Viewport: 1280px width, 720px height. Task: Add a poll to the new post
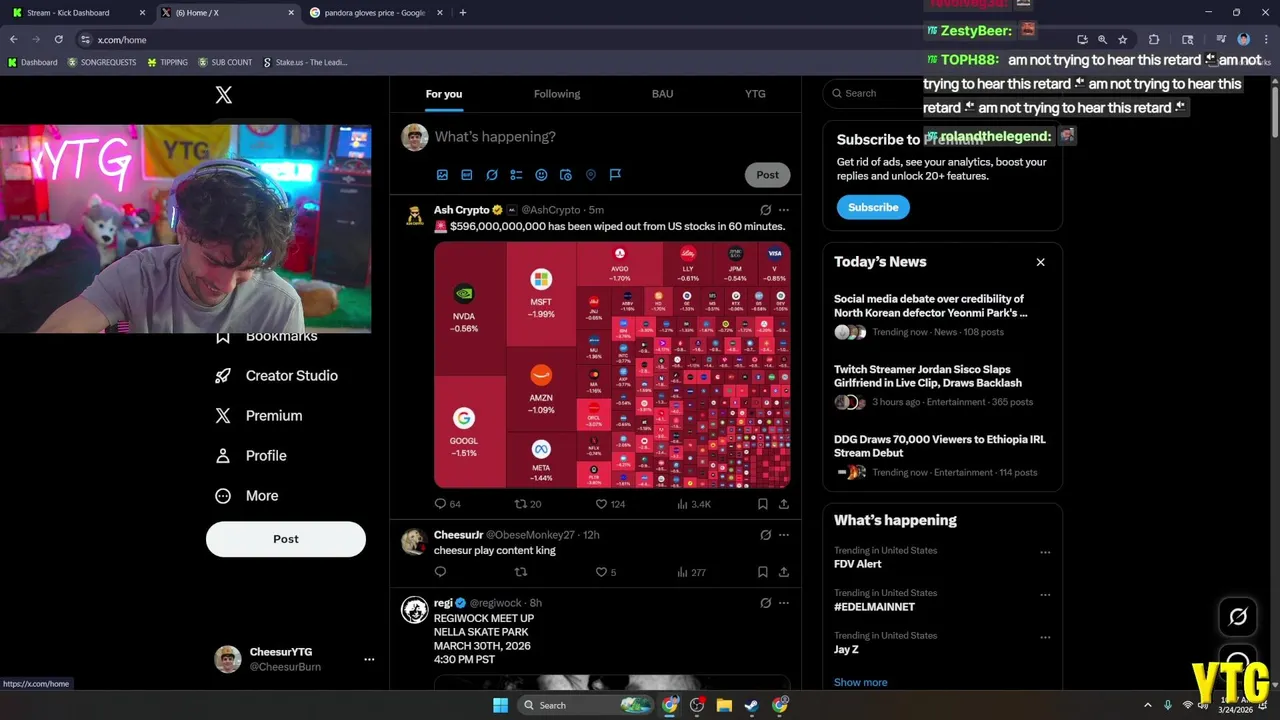click(x=516, y=175)
